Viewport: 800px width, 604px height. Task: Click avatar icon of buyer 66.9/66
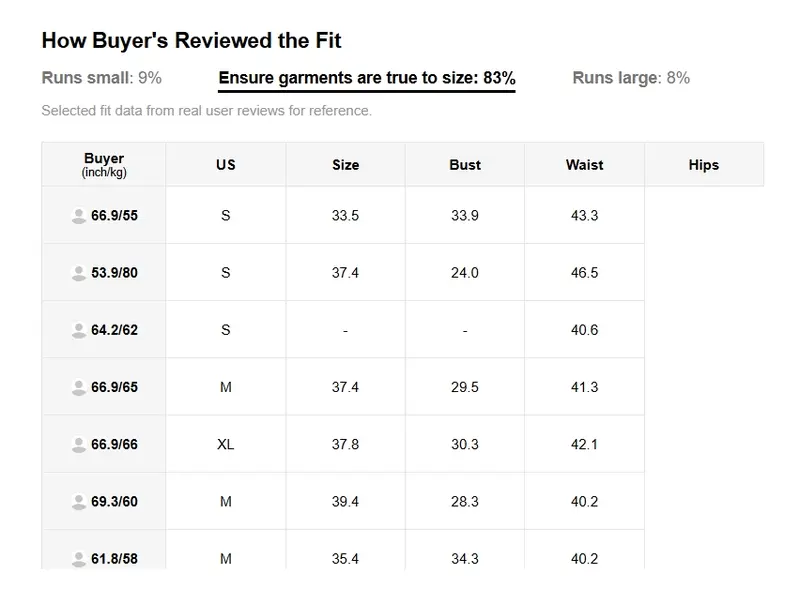(x=79, y=444)
